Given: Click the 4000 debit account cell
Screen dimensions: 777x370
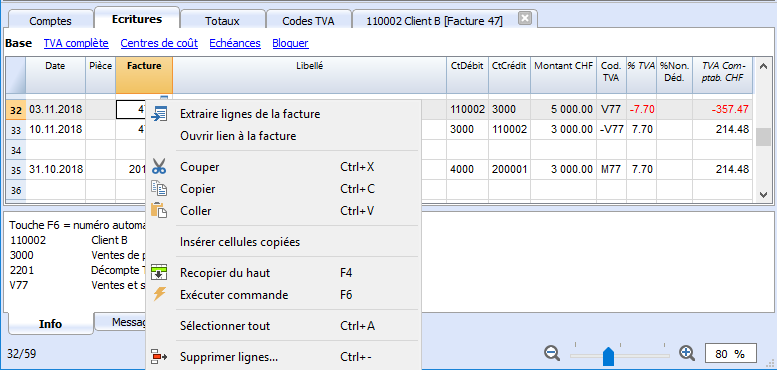Looking at the screenshot, I should point(467,170).
